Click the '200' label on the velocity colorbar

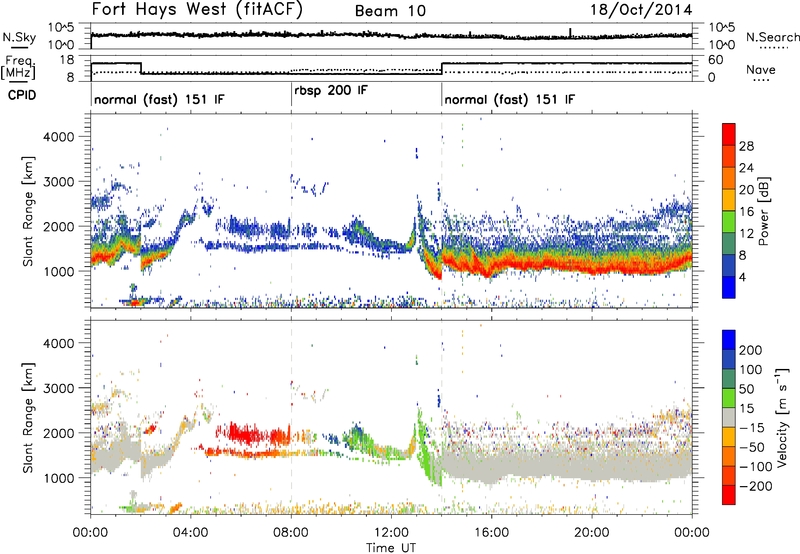[751, 350]
